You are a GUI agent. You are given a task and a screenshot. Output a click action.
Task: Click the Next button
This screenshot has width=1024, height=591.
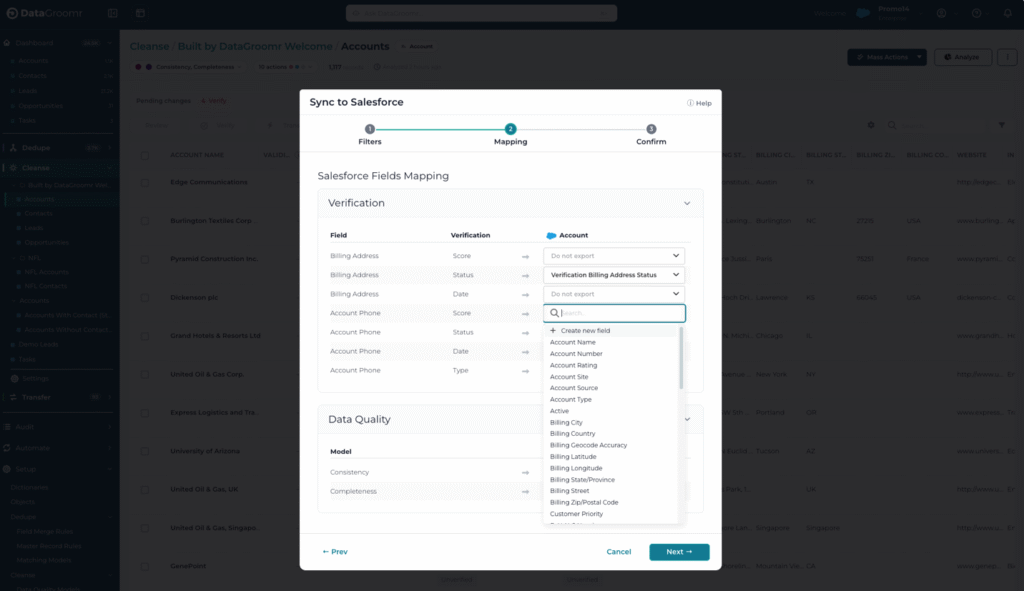click(x=679, y=552)
